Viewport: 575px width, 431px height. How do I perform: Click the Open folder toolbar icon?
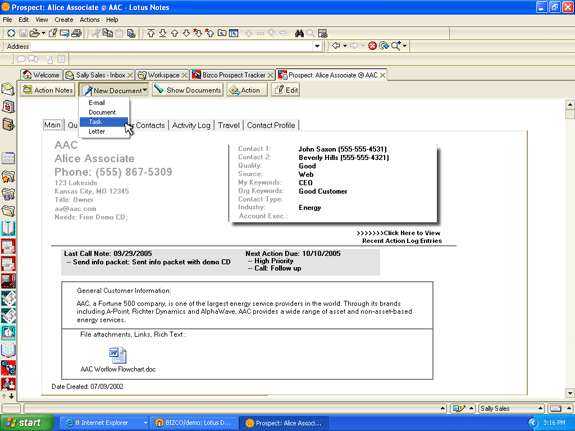[34, 33]
